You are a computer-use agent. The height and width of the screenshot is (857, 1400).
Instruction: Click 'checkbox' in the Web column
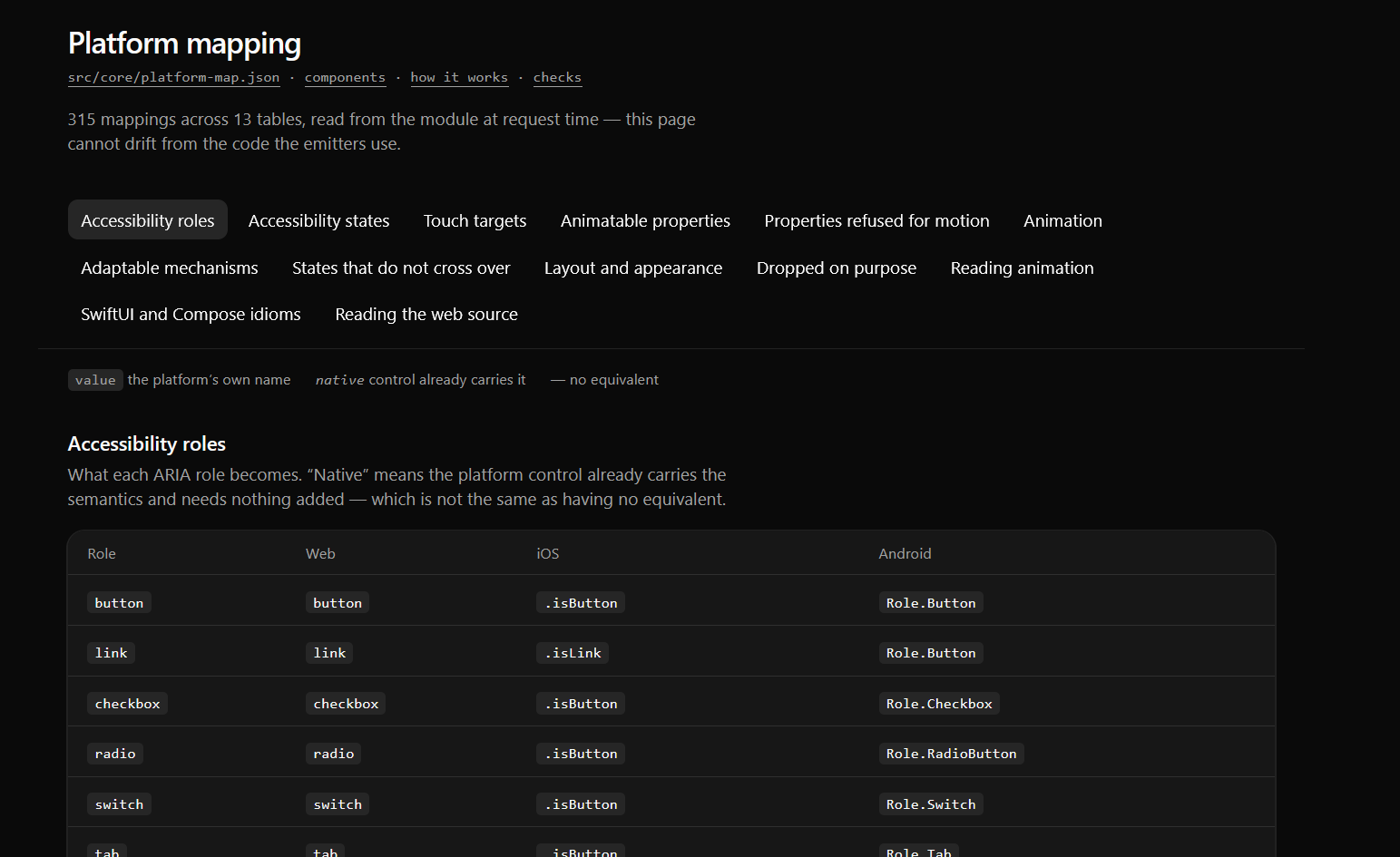346,704
